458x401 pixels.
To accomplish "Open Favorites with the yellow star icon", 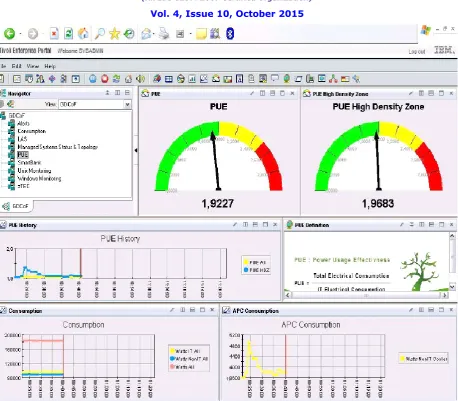I will [x=114, y=33].
